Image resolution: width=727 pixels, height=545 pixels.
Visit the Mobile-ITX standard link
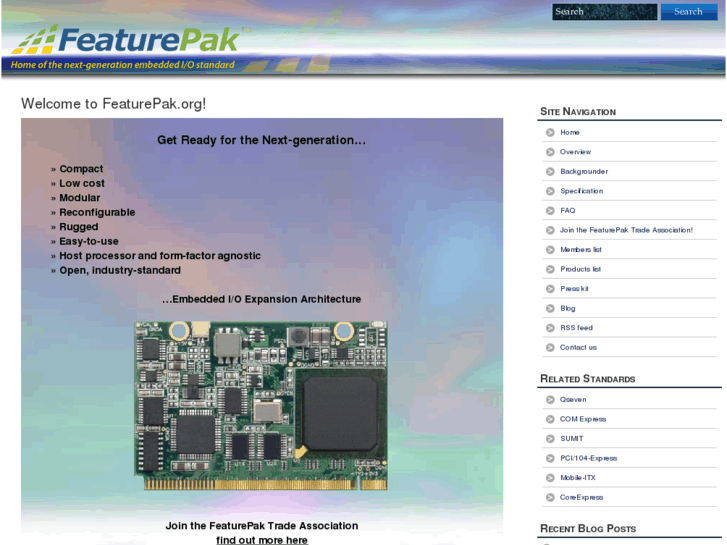(x=578, y=477)
